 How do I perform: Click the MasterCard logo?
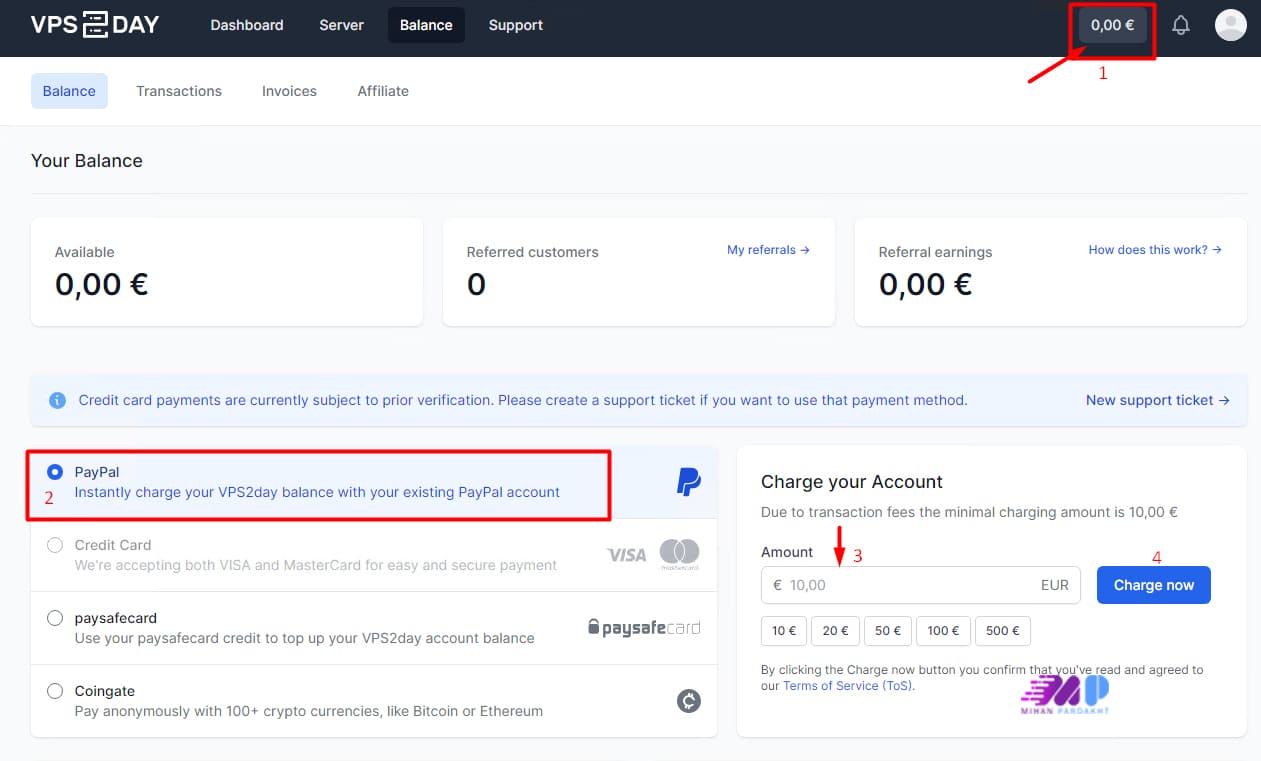(x=679, y=553)
